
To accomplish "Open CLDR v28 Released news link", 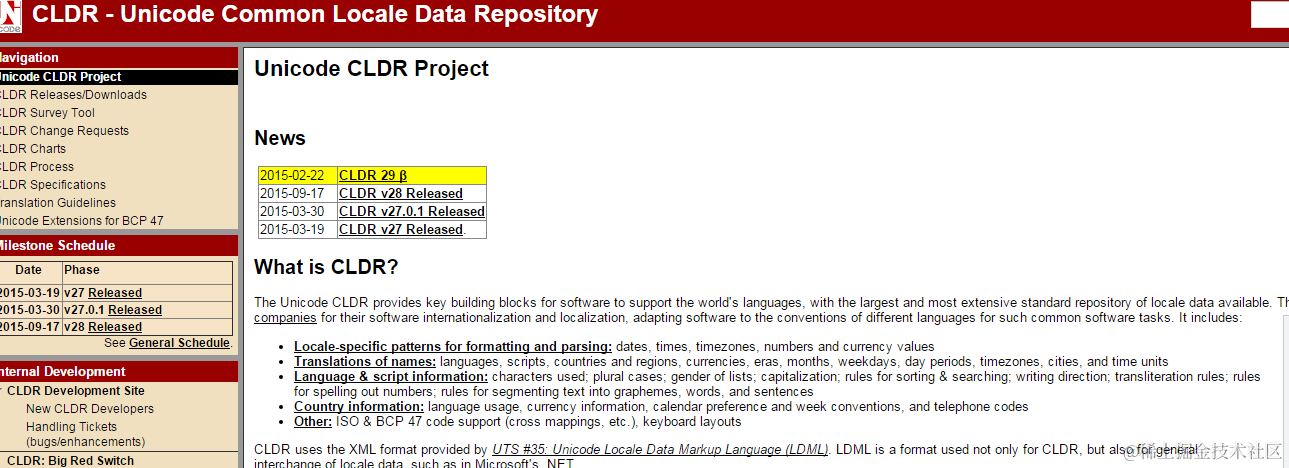I will 401,194.
